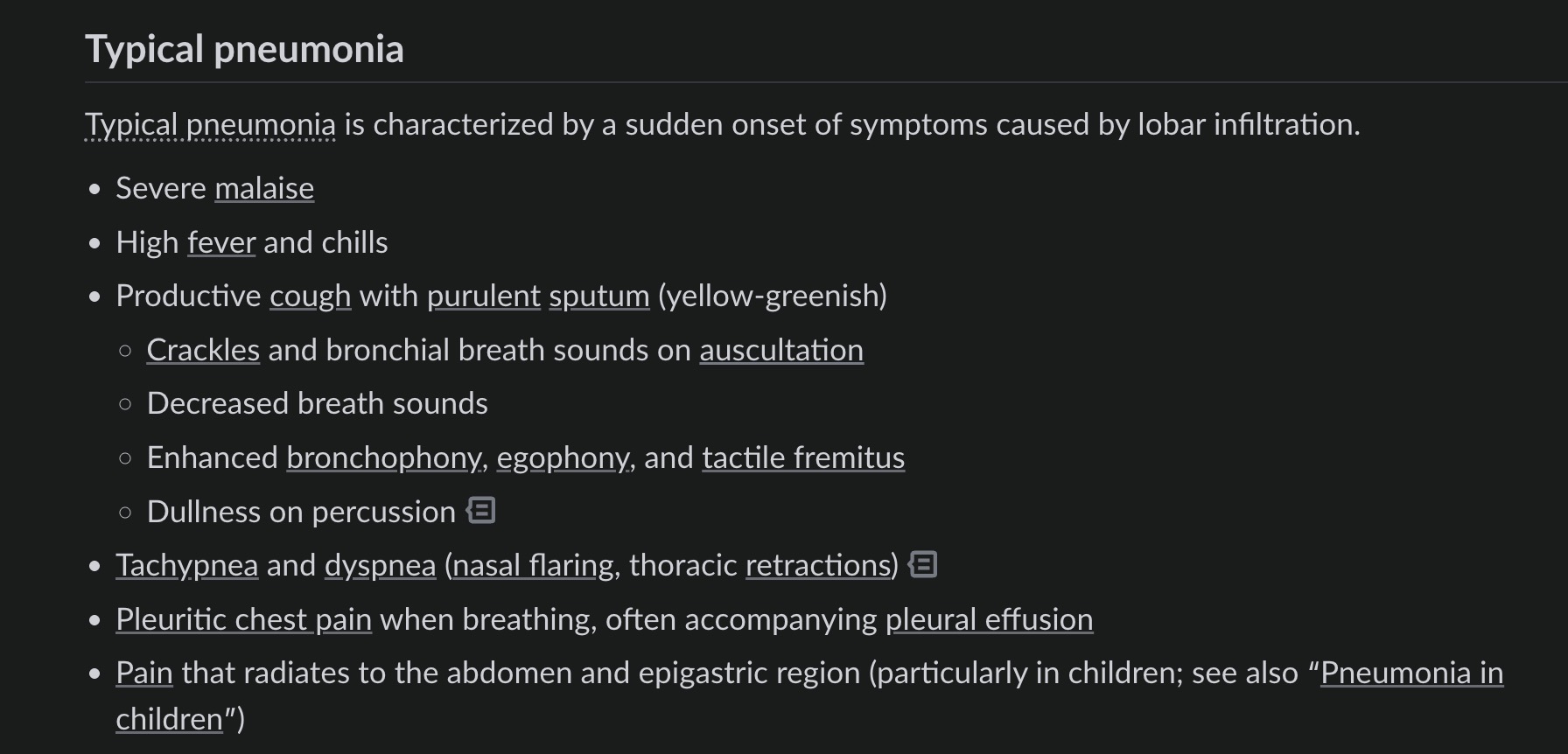Click the bronchophony link
The width and height of the screenshot is (1568, 754).
click(383, 458)
